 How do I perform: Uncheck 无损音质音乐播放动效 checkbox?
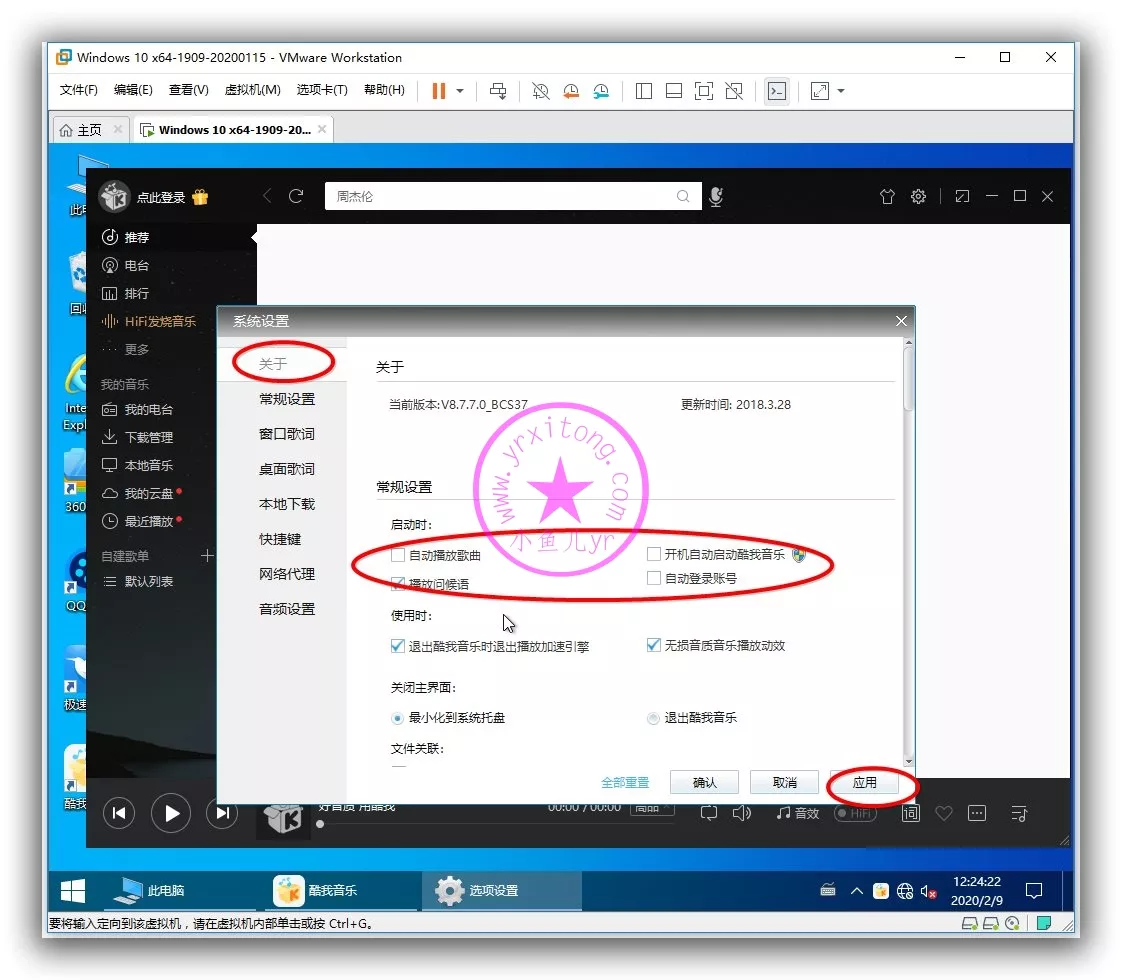coord(654,646)
